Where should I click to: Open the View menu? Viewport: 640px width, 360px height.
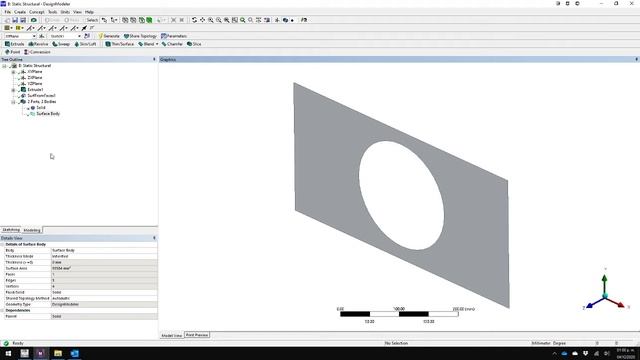pyautogui.click(x=77, y=12)
